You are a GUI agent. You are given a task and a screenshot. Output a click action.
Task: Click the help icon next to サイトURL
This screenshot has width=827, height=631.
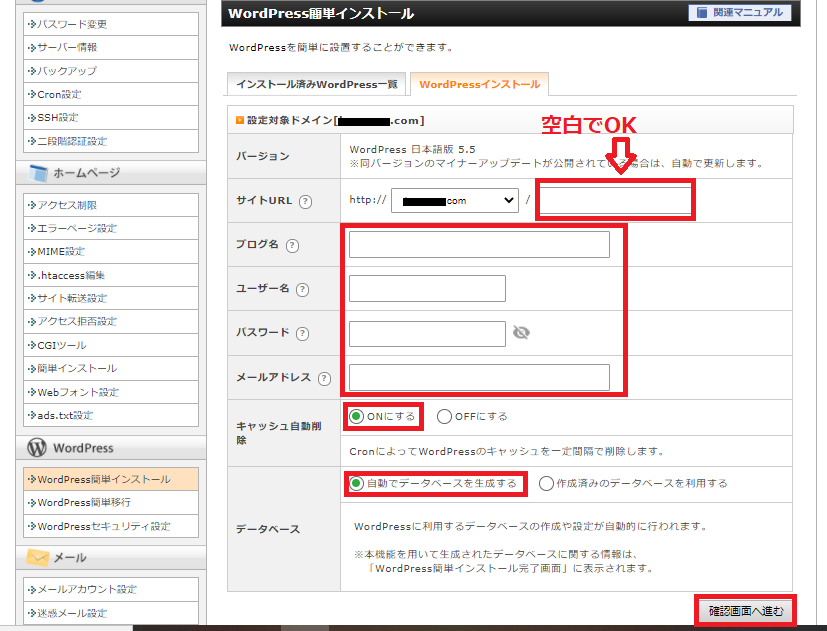[305, 202]
